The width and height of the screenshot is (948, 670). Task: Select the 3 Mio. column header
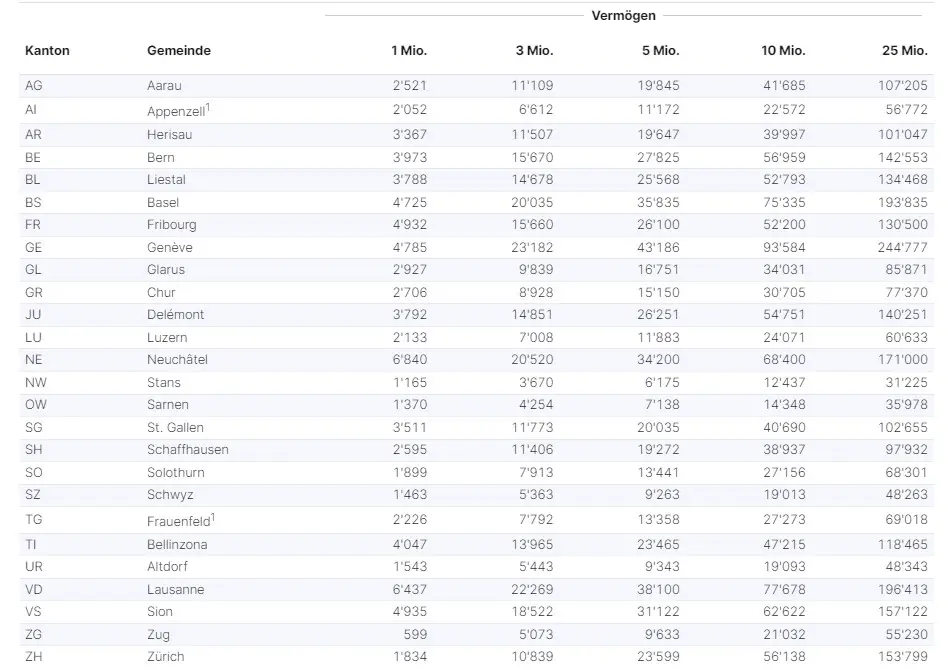pyautogui.click(x=534, y=51)
